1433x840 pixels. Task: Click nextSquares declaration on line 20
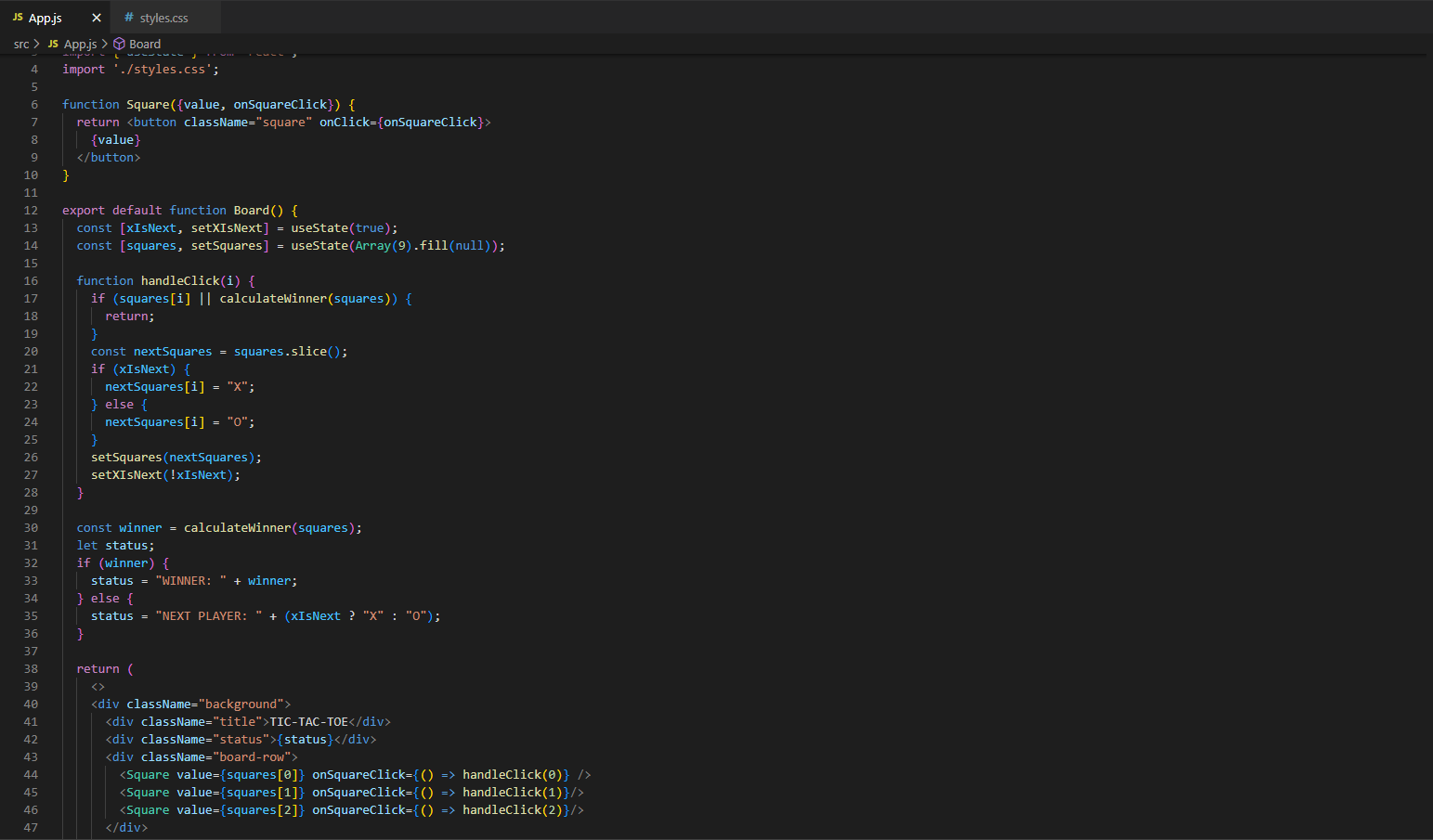click(x=173, y=352)
